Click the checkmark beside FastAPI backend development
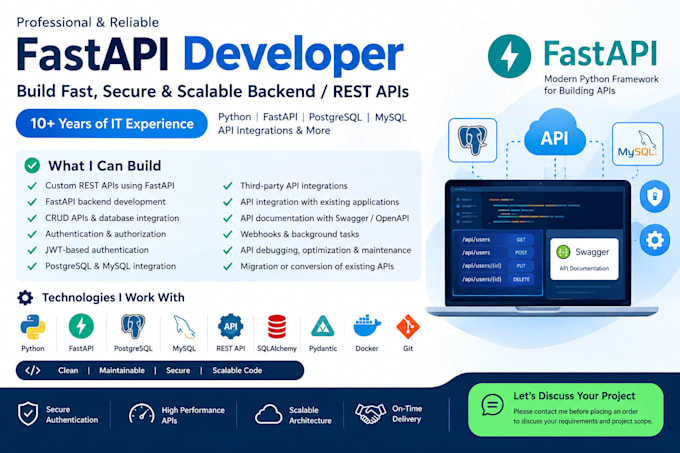 32,202
